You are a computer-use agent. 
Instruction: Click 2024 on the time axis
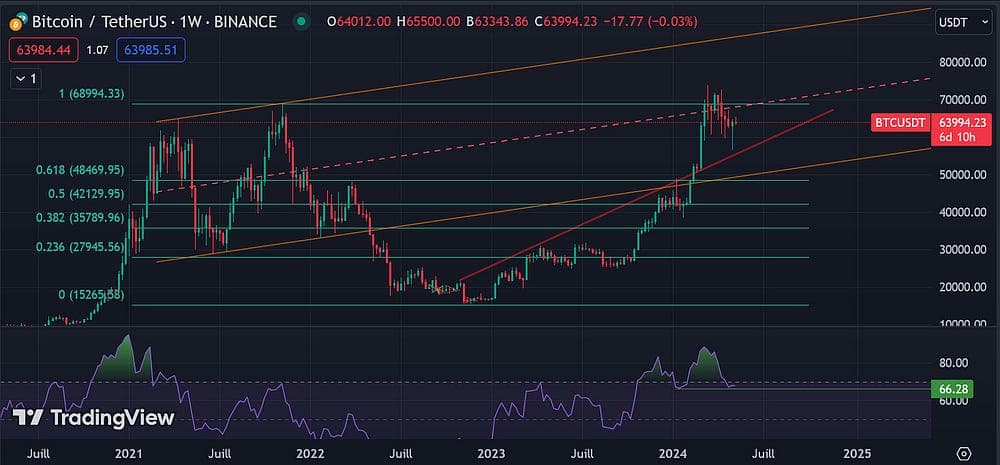(x=674, y=454)
